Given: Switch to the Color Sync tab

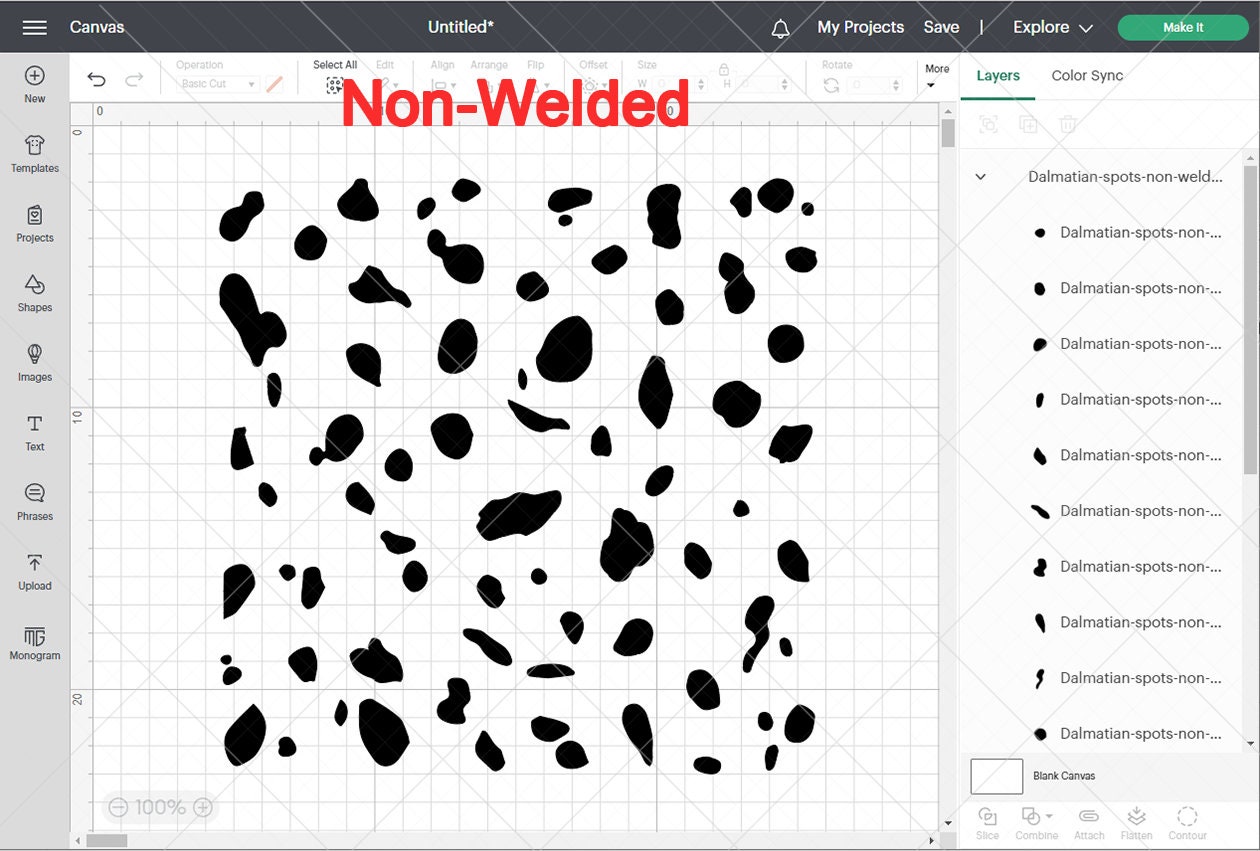Looking at the screenshot, I should tap(1087, 75).
